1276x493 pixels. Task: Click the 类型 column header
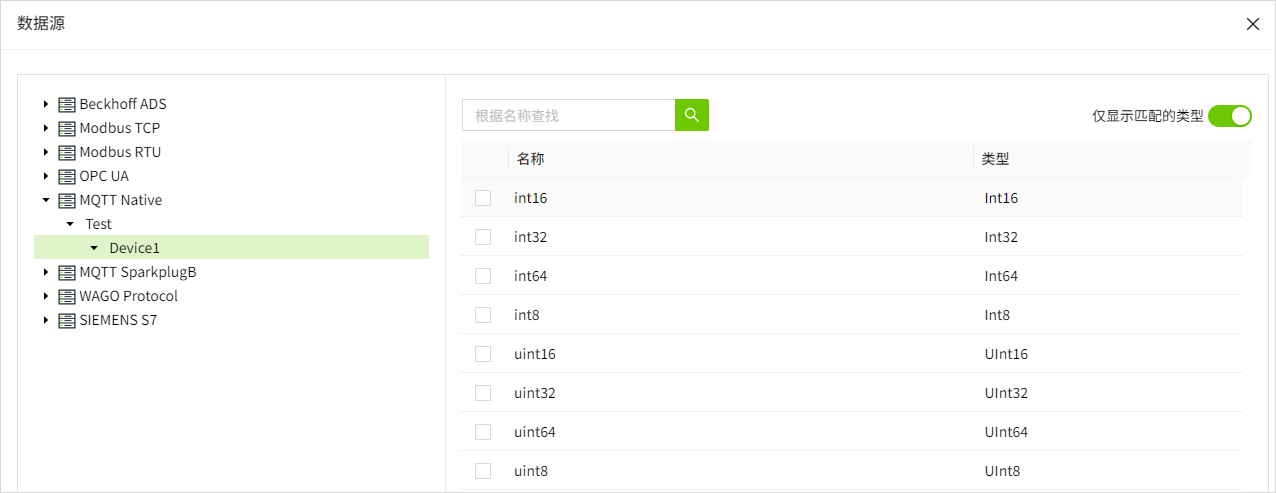996,159
